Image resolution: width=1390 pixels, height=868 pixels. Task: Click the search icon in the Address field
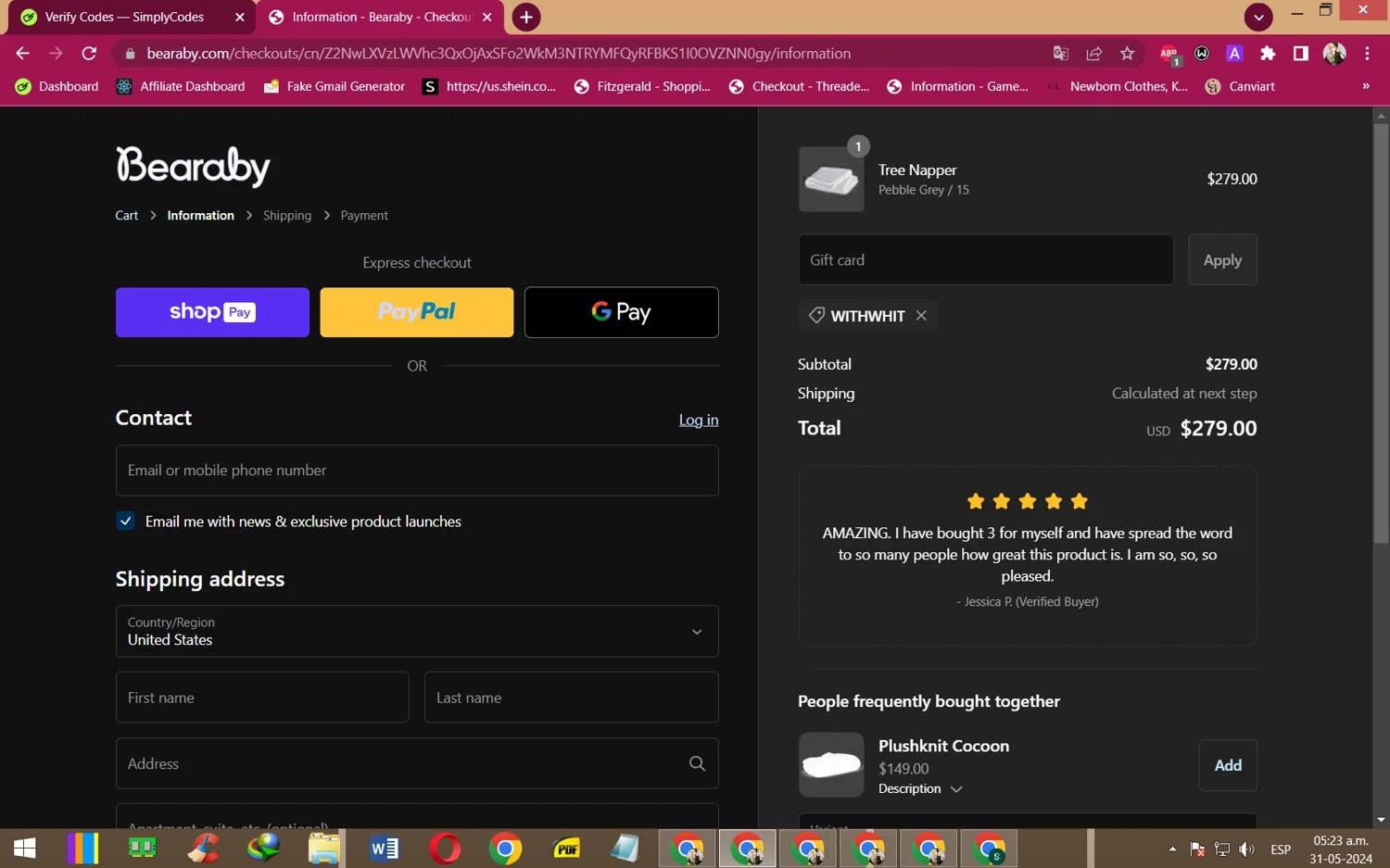pos(697,763)
